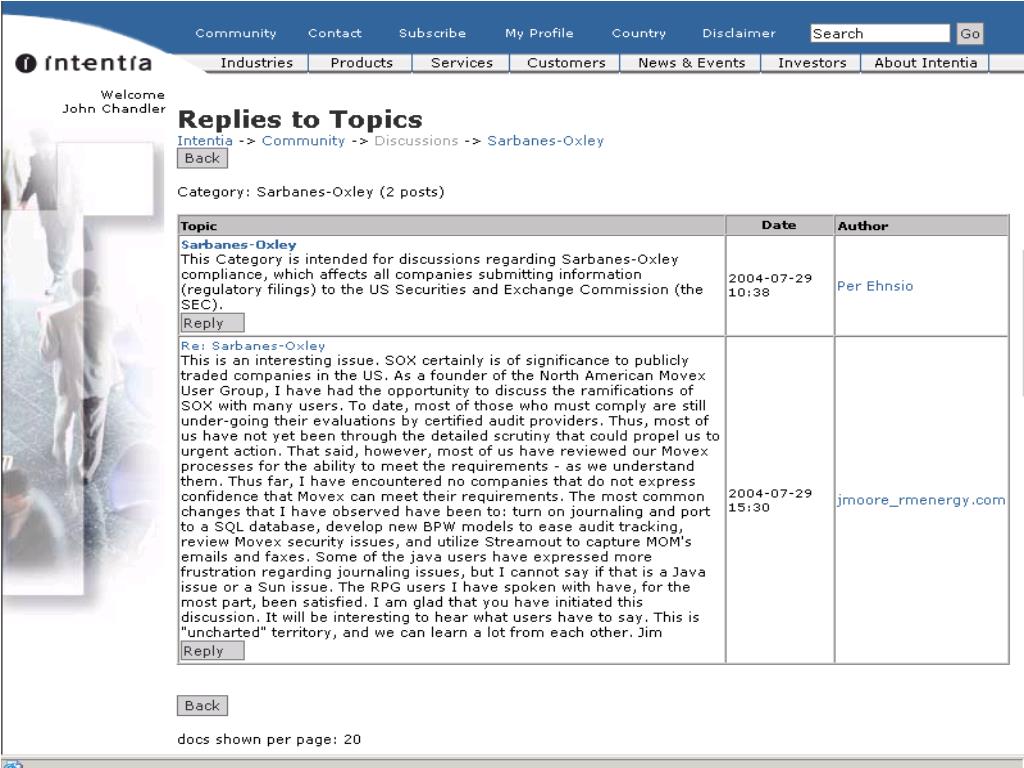Click the Replies to Topics heading
Screen dimensions: 1024x768
[x=300, y=120]
